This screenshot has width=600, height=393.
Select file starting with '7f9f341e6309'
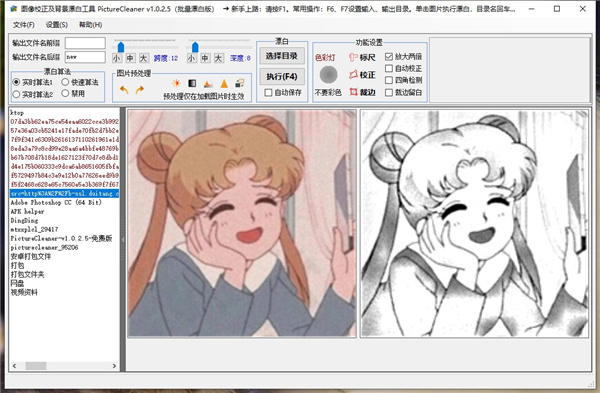[64, 140]
